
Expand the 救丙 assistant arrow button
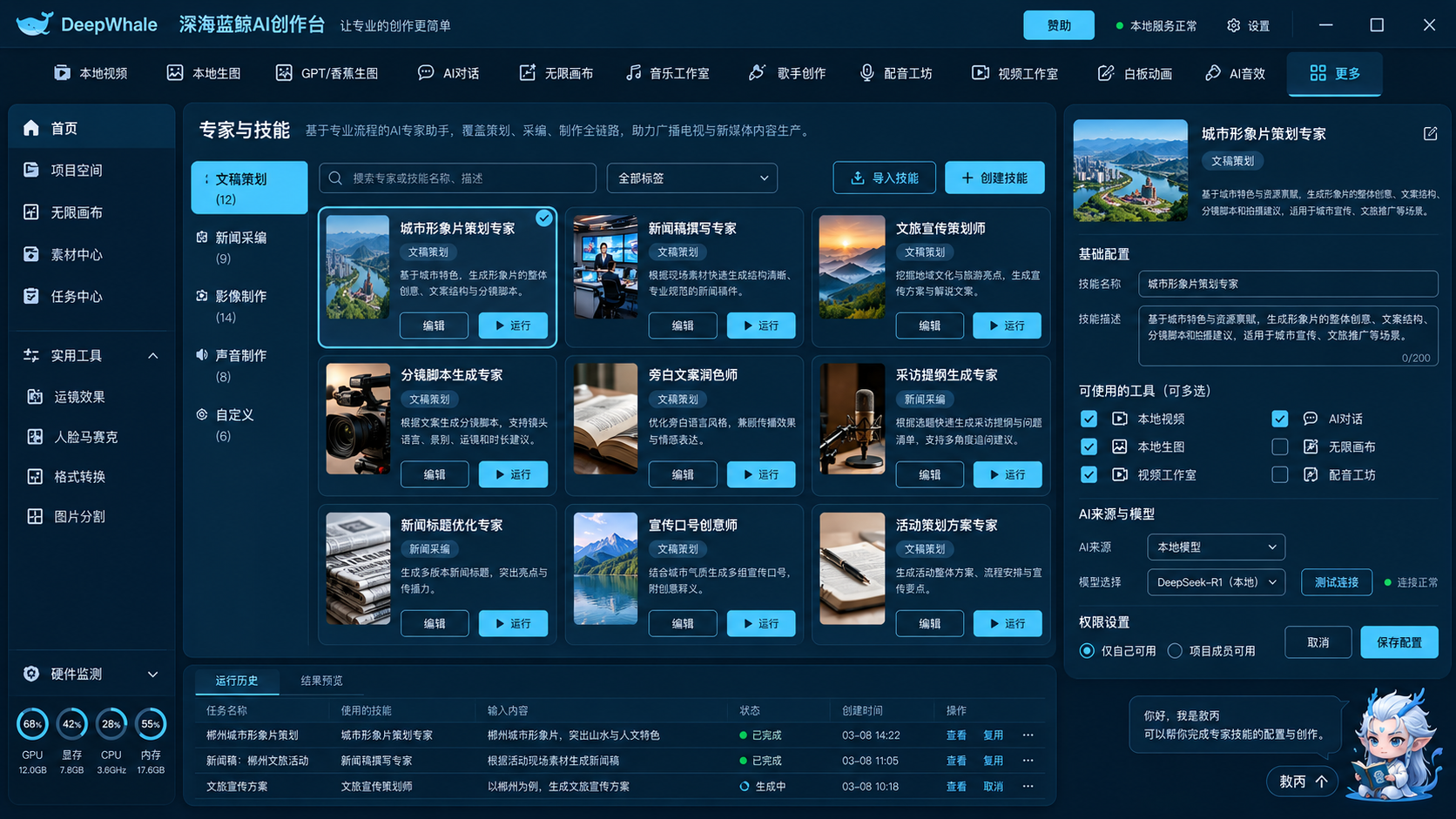1322,782
